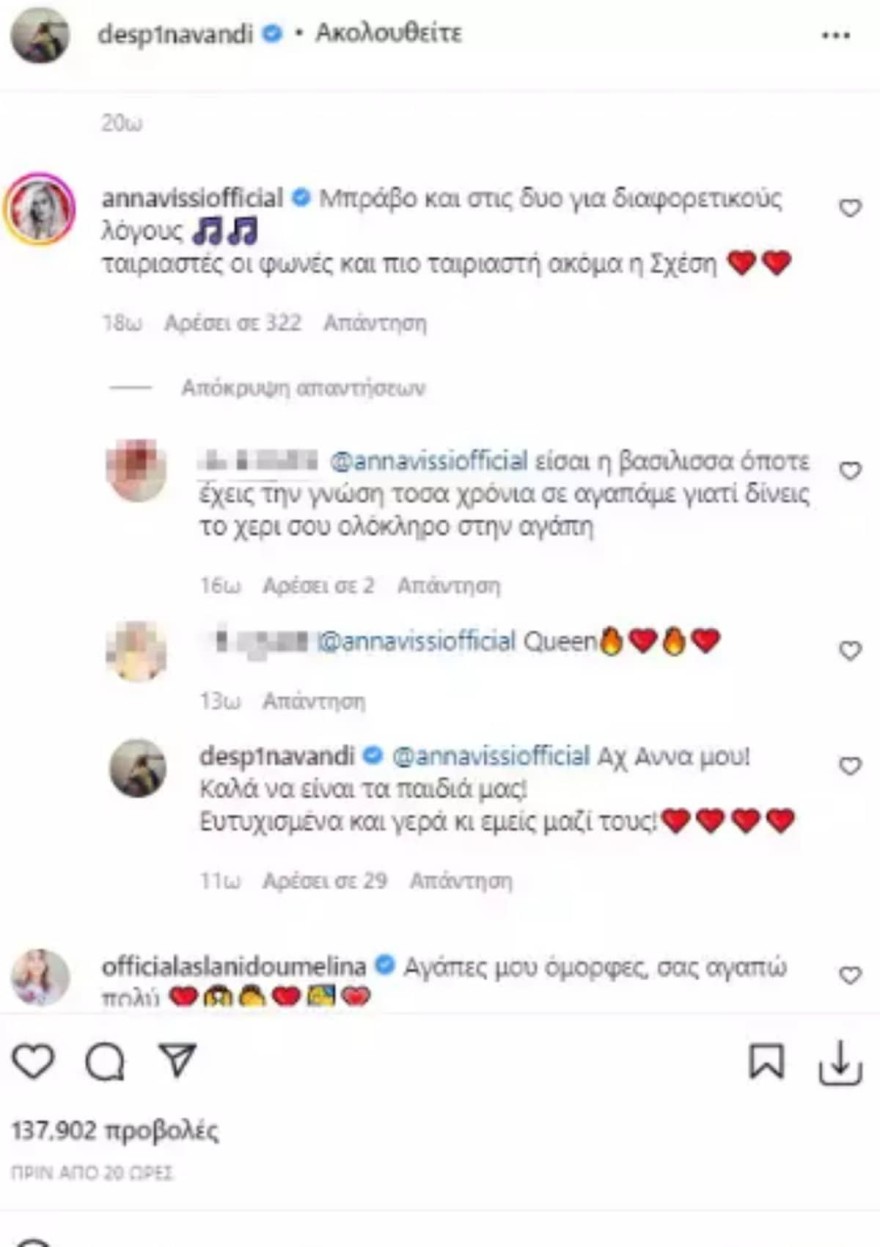Open desp1navandi's avatar in the header
880x1247 pixels.
pyautogui.click(x=40, y=35)
